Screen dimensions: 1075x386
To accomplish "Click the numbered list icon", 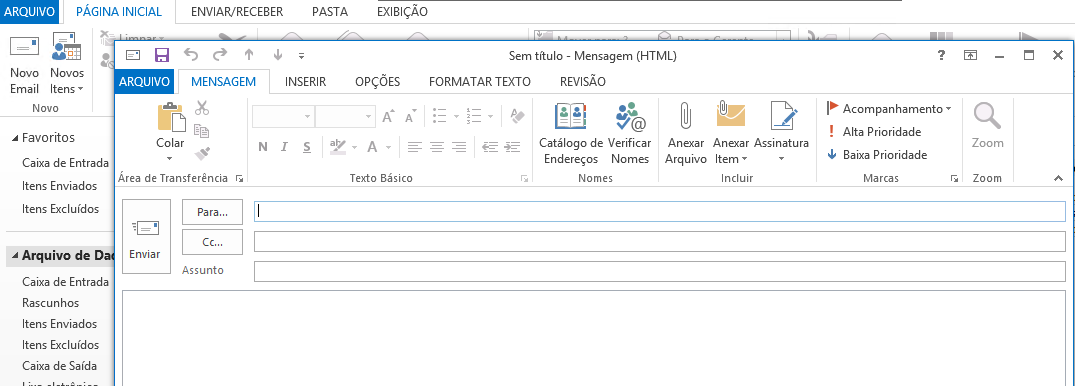I will click(473, 116).
